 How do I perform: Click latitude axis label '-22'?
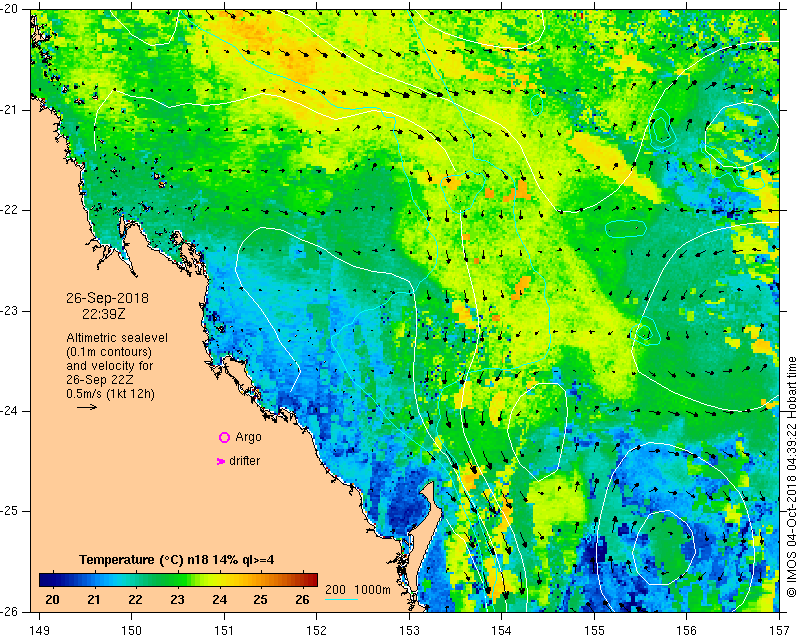tap(9, 210)
